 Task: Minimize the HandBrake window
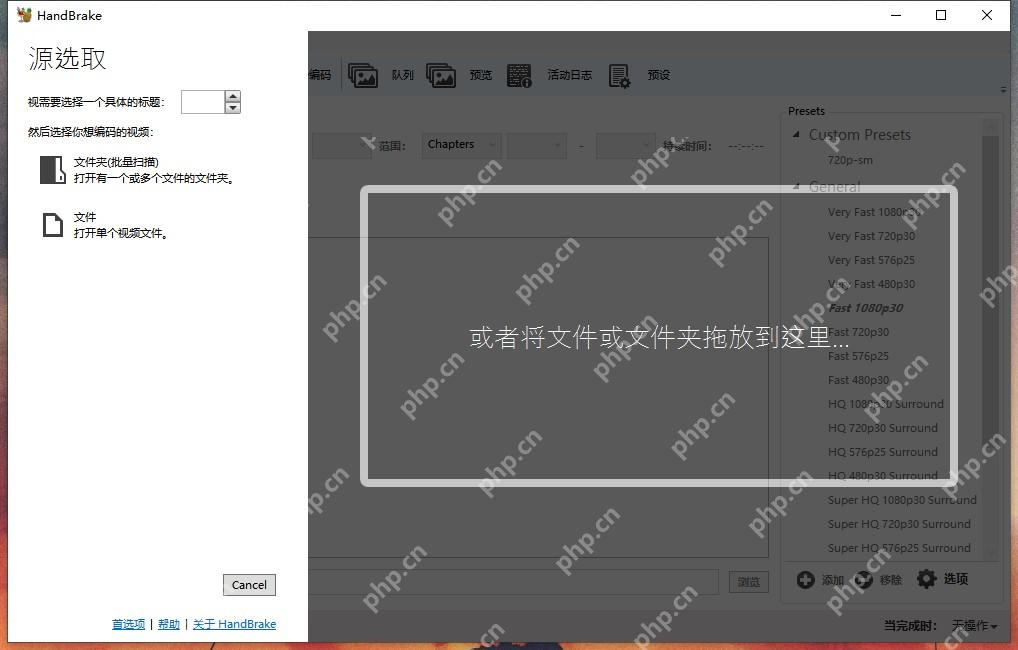pos(896,15)
